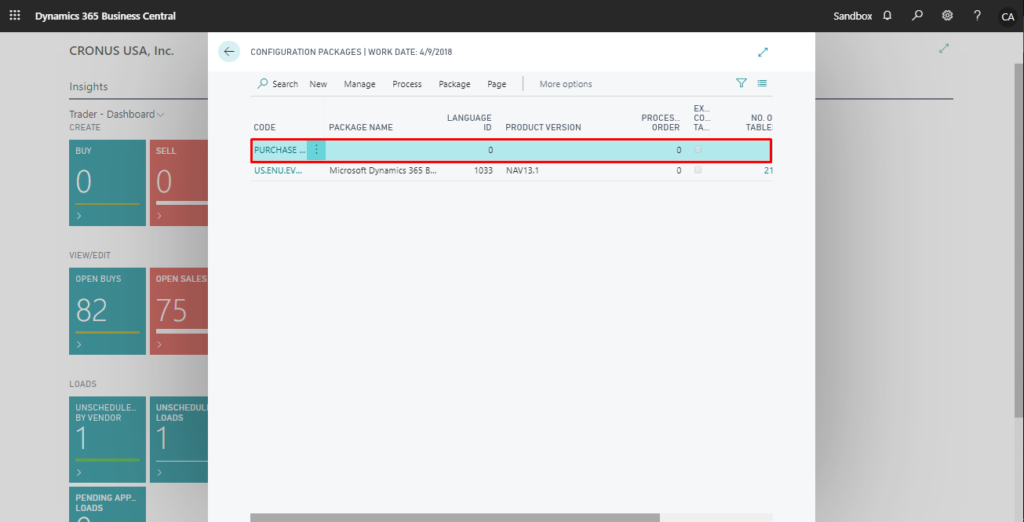Click the Sandbox environment label

pyautogui.click(x=852, y=16)
